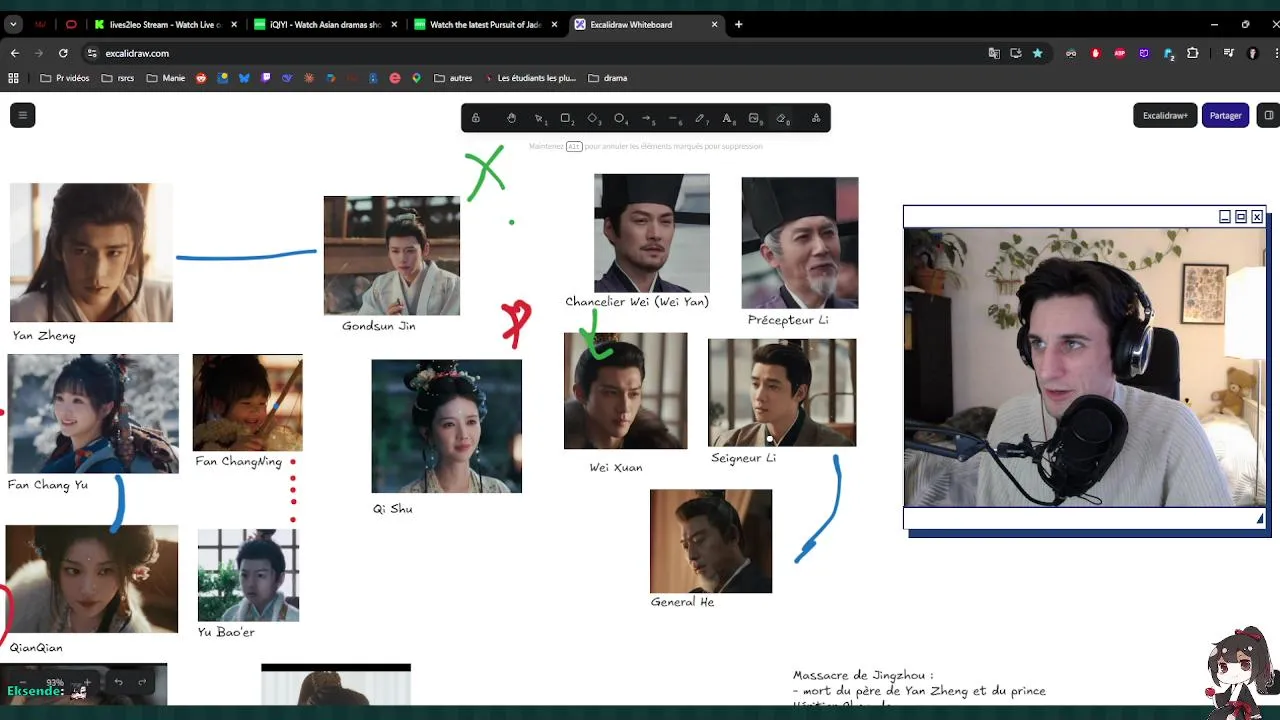This screenshot has width=1280, height=720.
Task: Select the Insert image tool
Action: point(754,118)
